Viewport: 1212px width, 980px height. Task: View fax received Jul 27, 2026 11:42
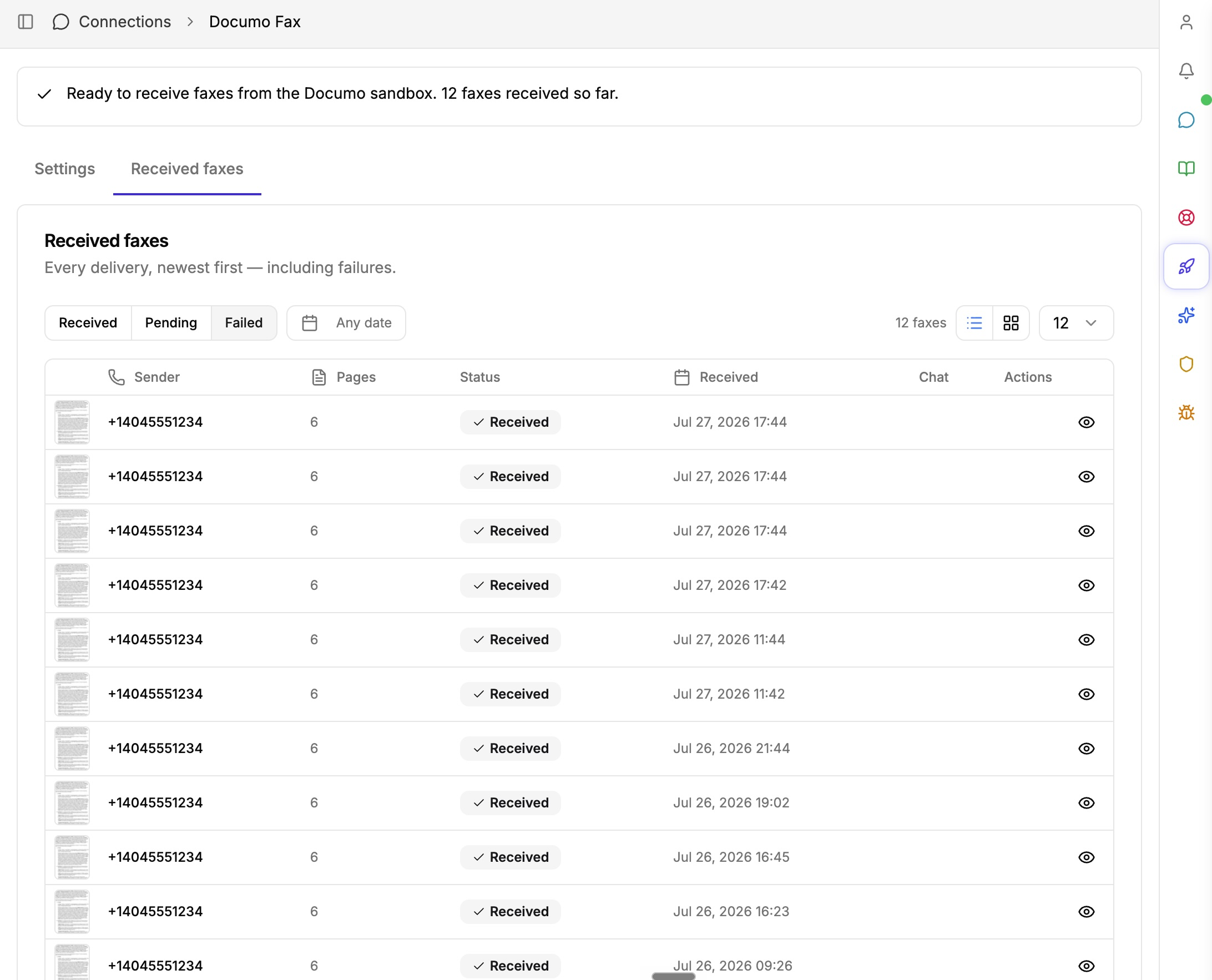tap(1086, 694)
